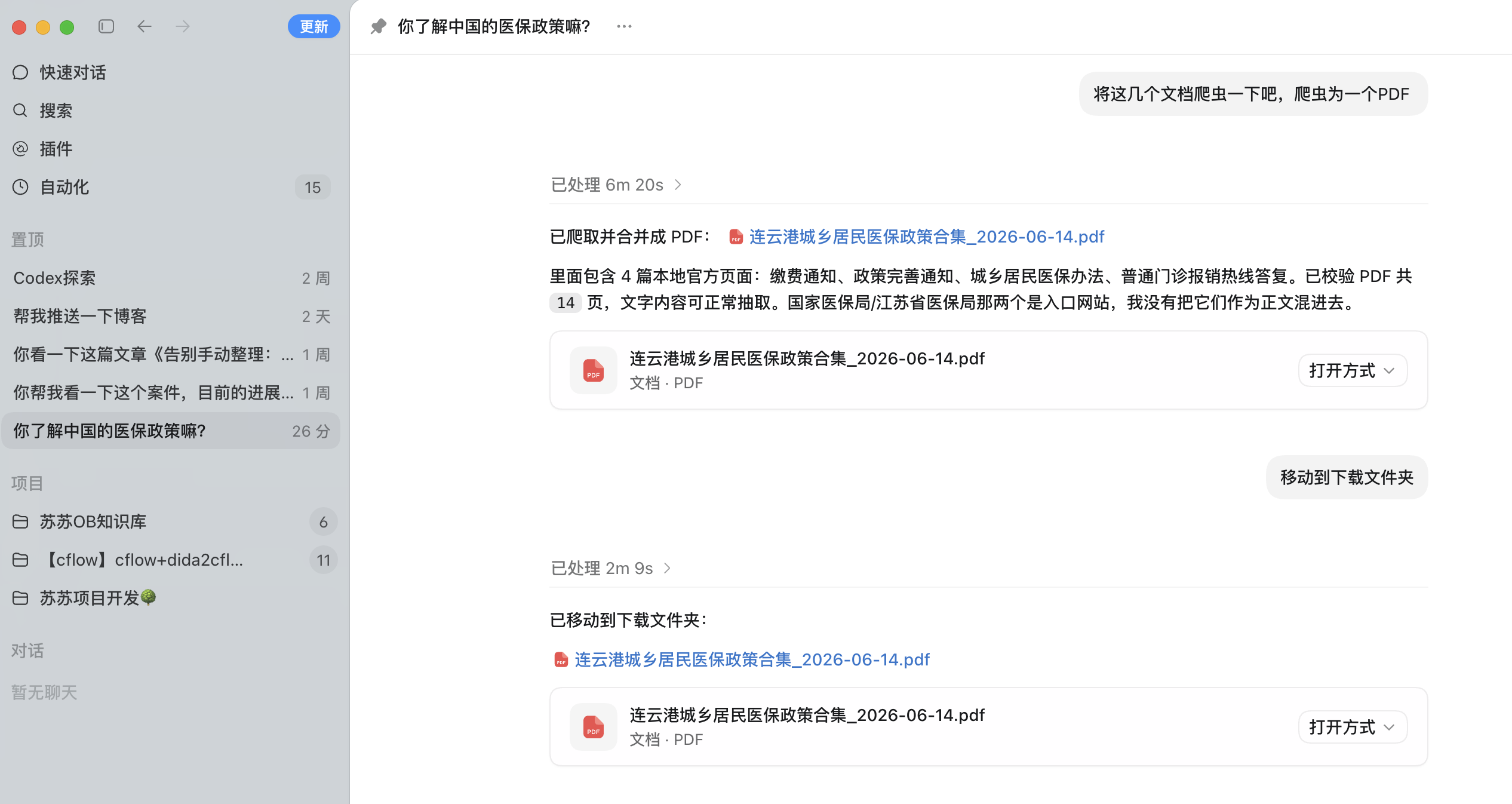Viewport: 1512px width, 804px height.
Task: Click user message 将这几个文档爬虫一下吧
Action: pos(1253,94)
